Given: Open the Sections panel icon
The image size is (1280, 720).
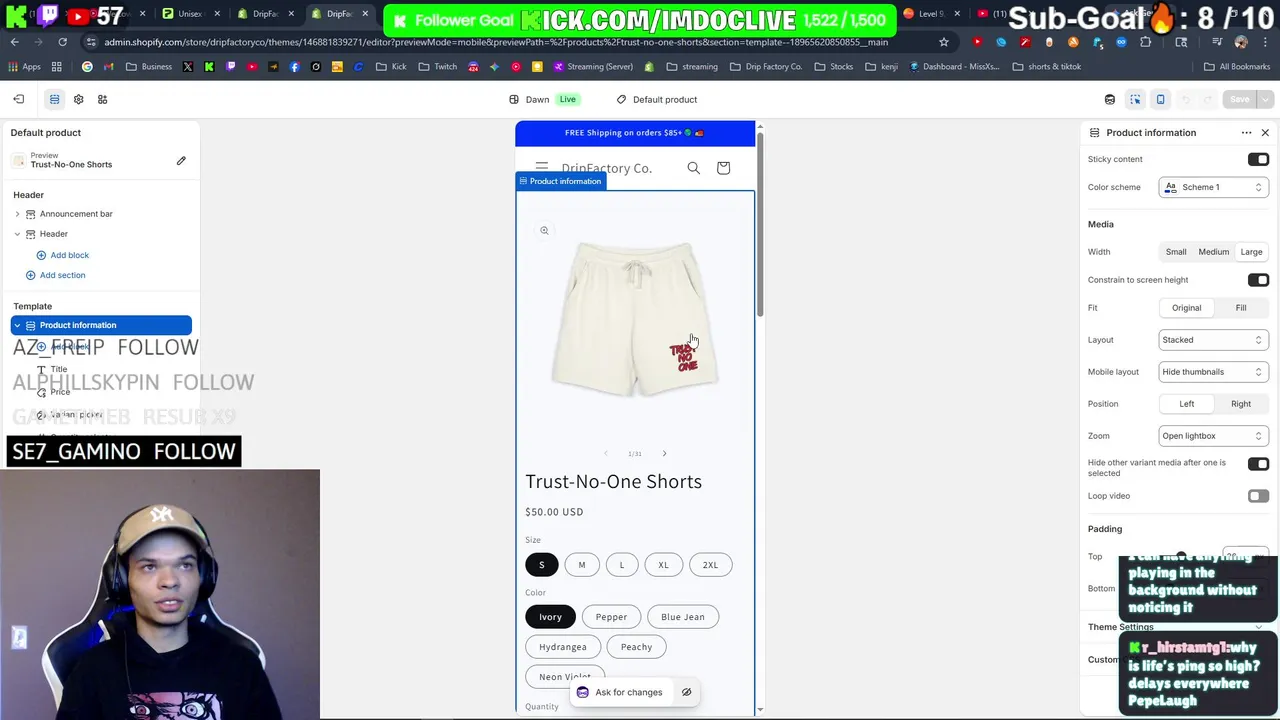Looking at the screenshot, I should pos(54,99).
